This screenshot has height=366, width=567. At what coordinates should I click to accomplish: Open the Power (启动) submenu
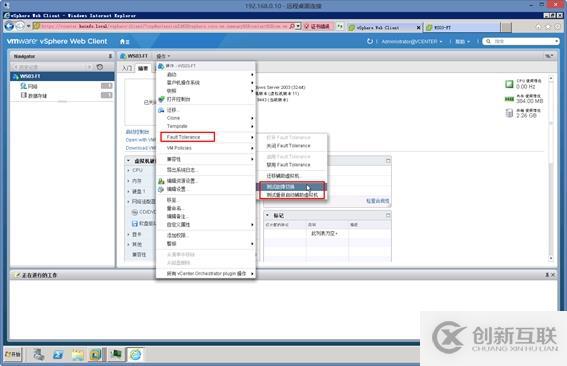tap(206, 75)
